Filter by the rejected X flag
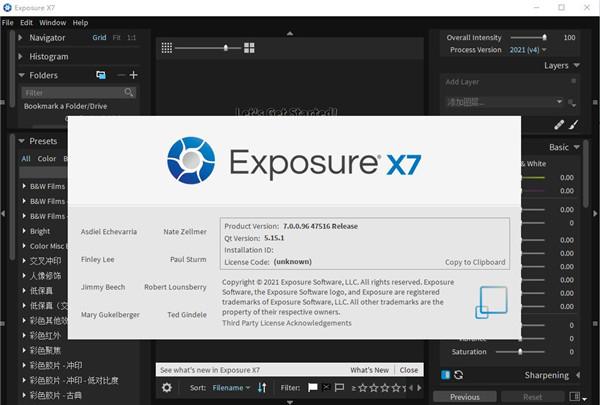 pyautogui.click(x=326, y=387)
